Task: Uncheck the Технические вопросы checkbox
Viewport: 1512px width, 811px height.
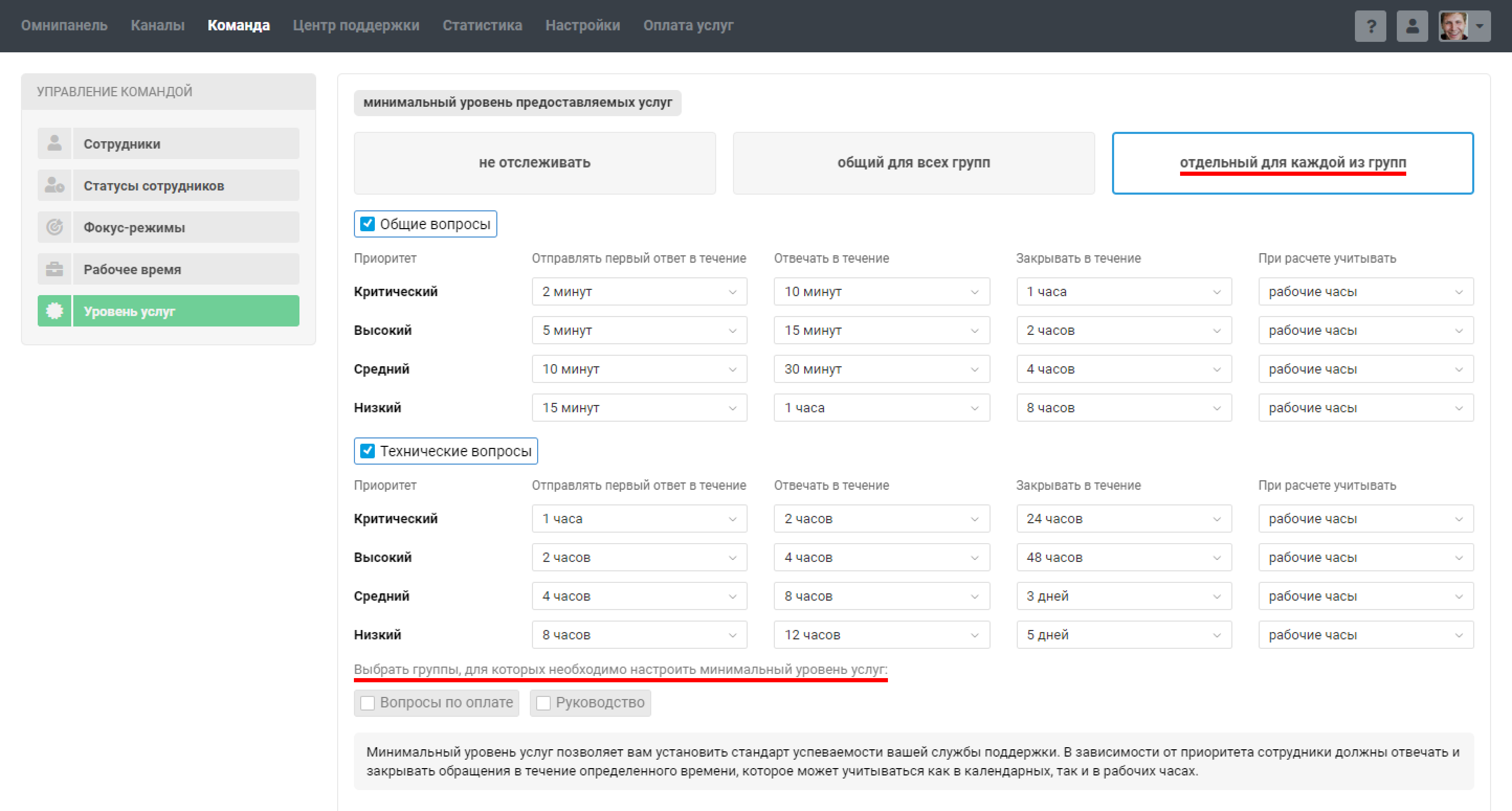Action: 368,451
